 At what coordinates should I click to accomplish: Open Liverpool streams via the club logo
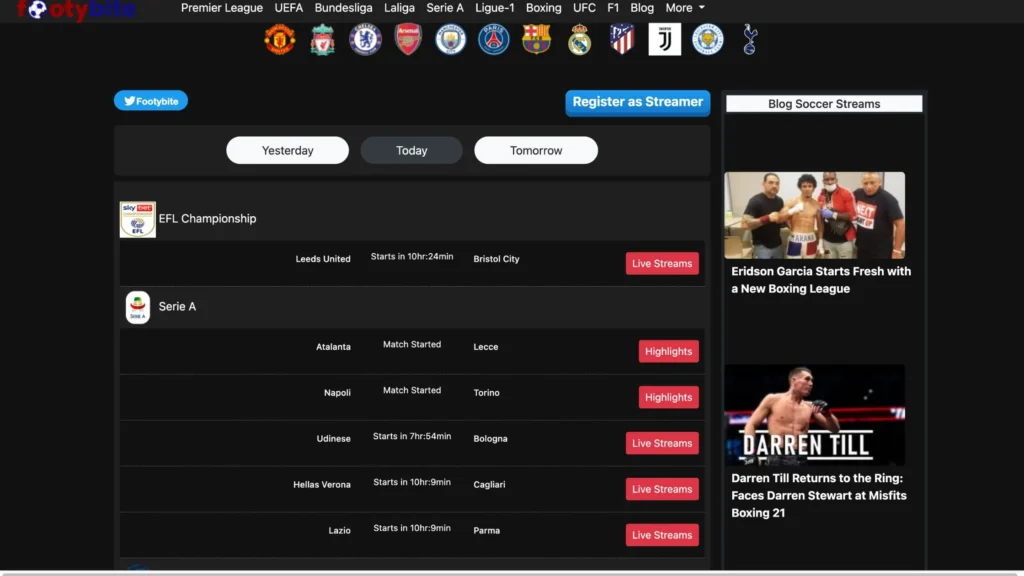(322, 39)
